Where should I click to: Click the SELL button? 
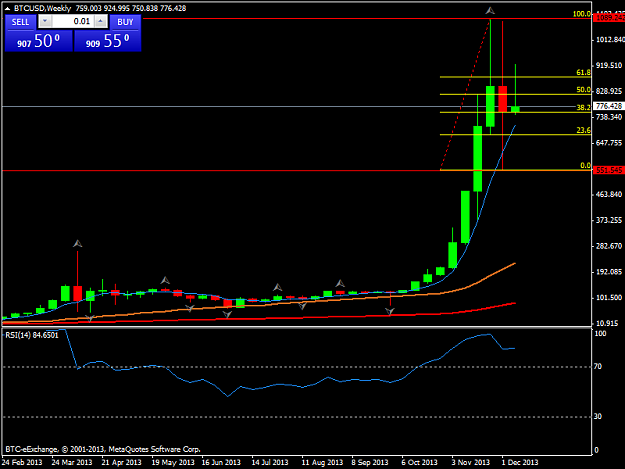[x=20, y=22]
